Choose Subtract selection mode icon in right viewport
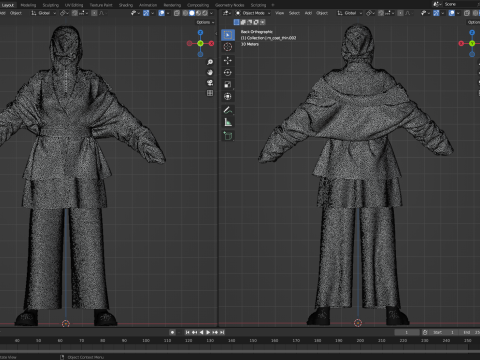The image size is (480, 360). [x=249, y=22]
